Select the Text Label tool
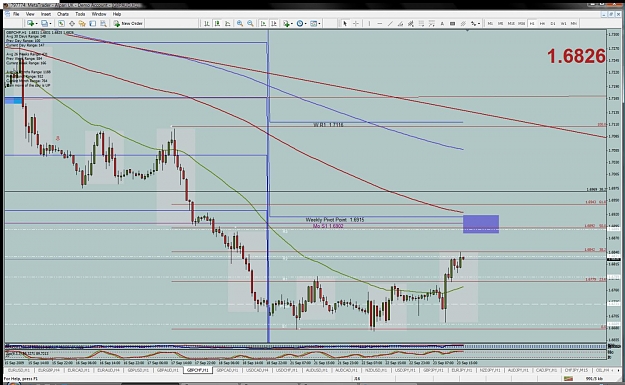The image size is (625, 385). (x=452, y=24)
